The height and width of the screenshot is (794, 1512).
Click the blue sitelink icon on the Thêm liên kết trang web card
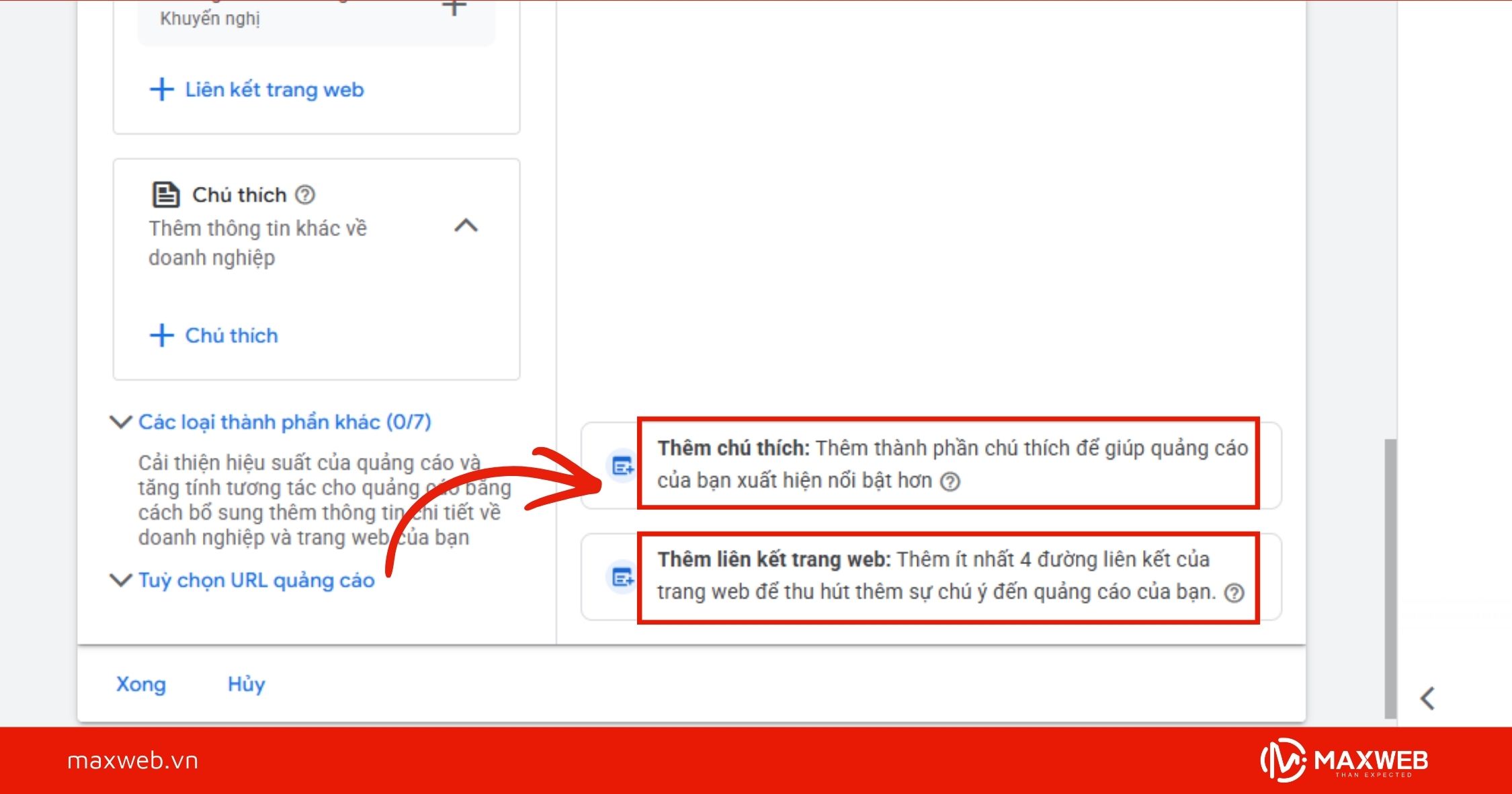pos(622,576)
